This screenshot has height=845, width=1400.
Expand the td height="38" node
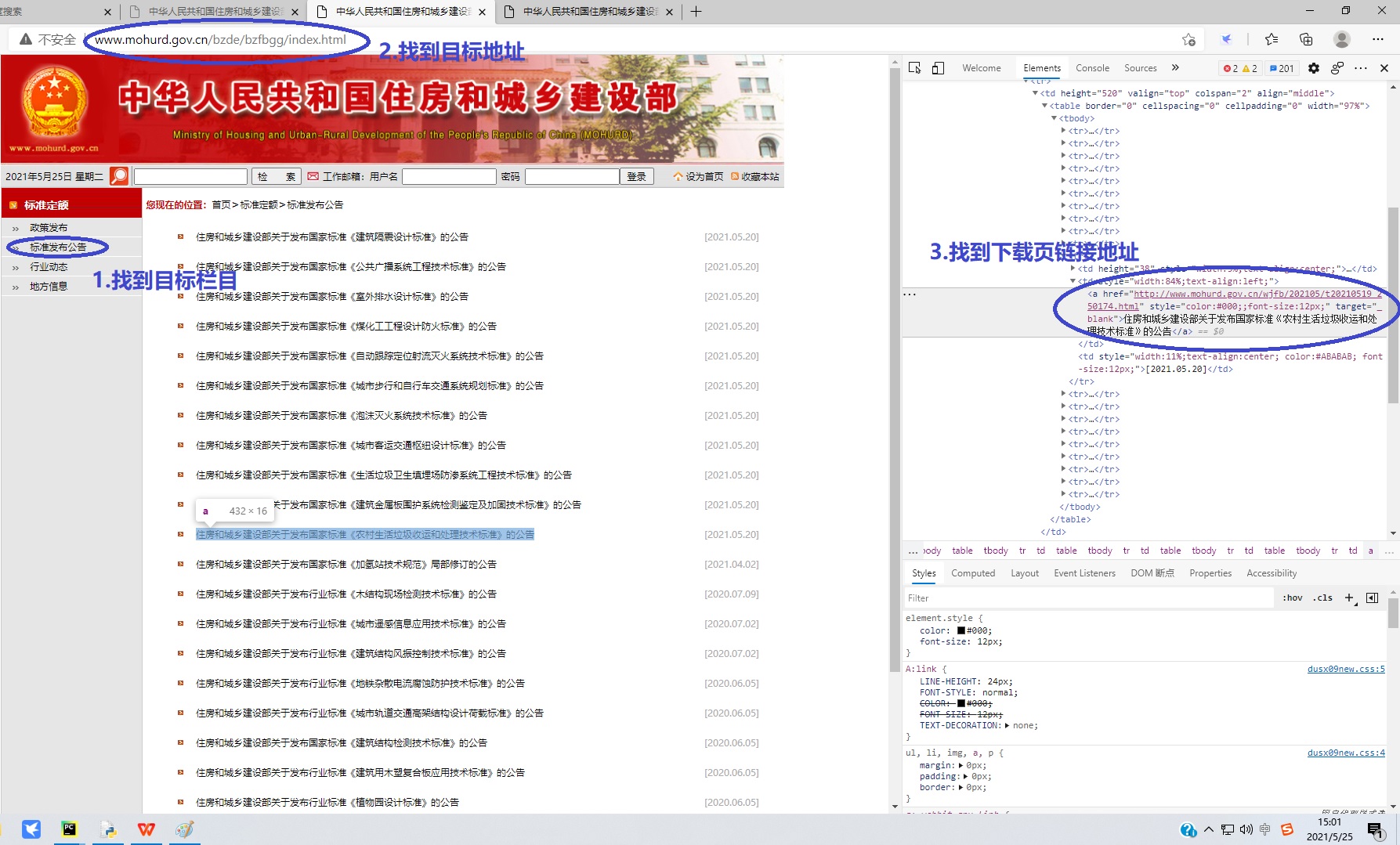pyautogui.click(x=1073, y=269)
